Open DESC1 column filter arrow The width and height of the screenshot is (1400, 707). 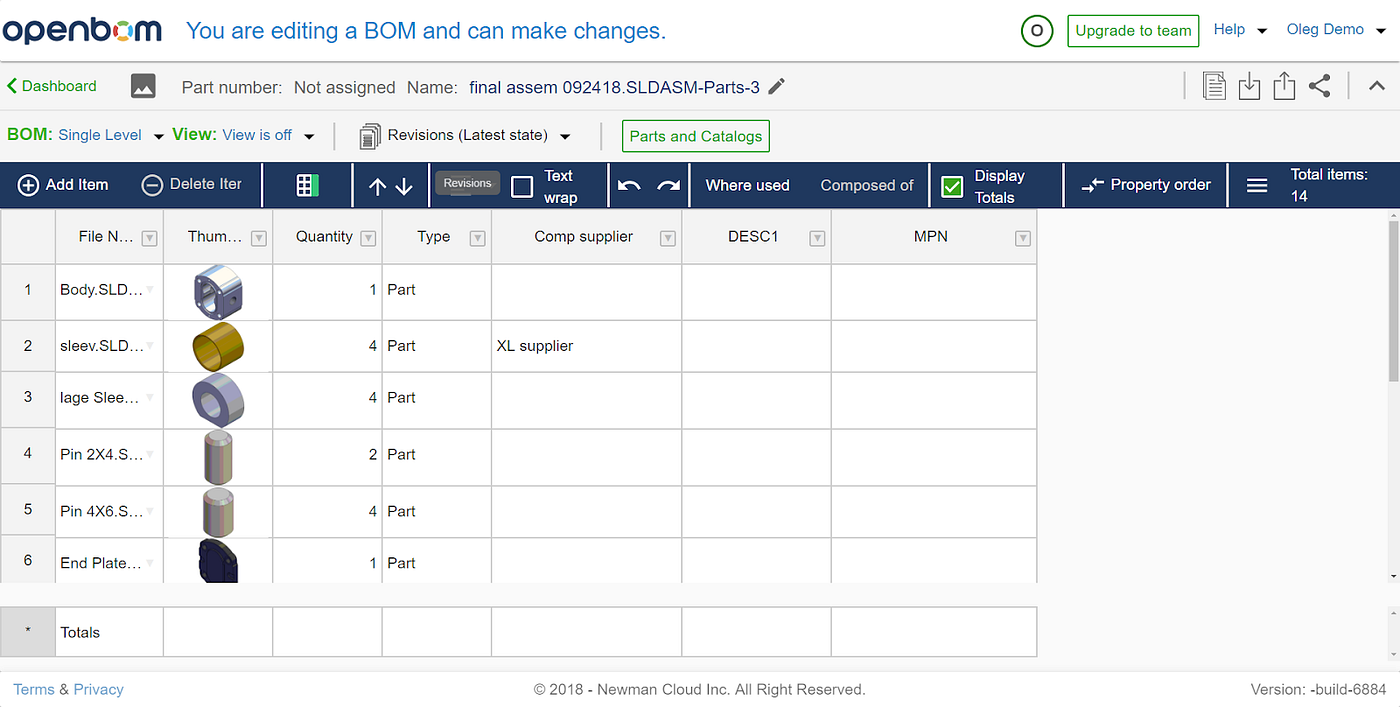point(817,238)
